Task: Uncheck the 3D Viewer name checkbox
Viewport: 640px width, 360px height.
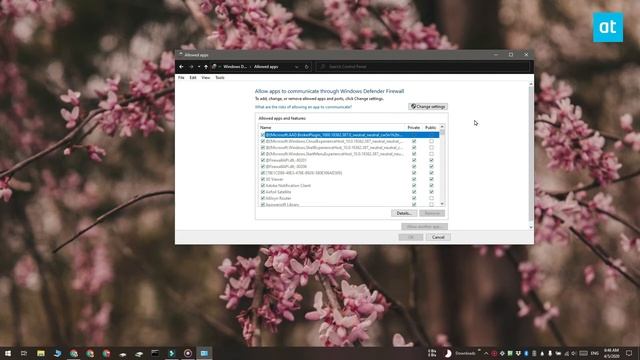Action: tap(263, 179)
